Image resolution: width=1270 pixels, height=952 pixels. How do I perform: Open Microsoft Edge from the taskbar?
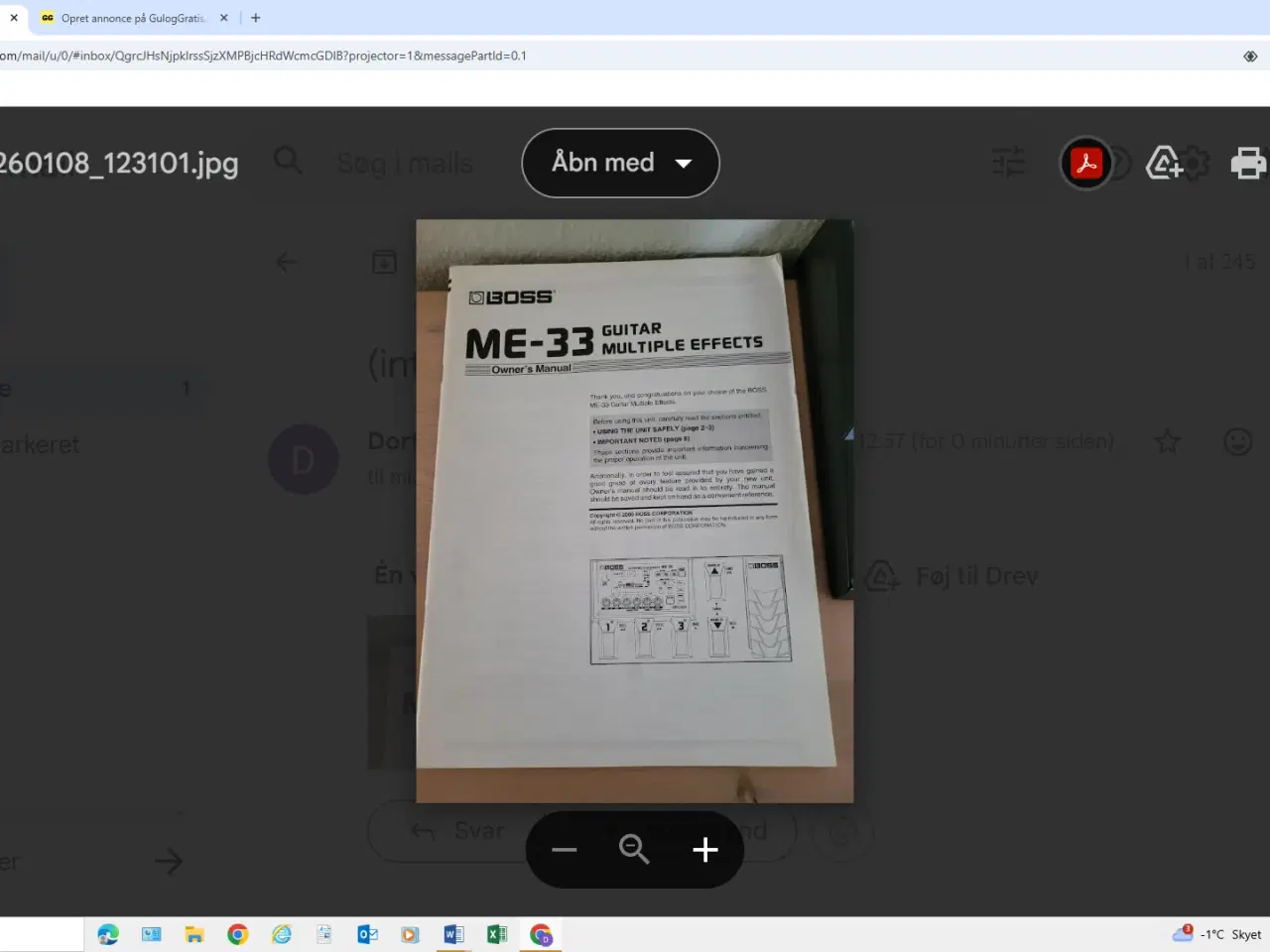[108, 934]
